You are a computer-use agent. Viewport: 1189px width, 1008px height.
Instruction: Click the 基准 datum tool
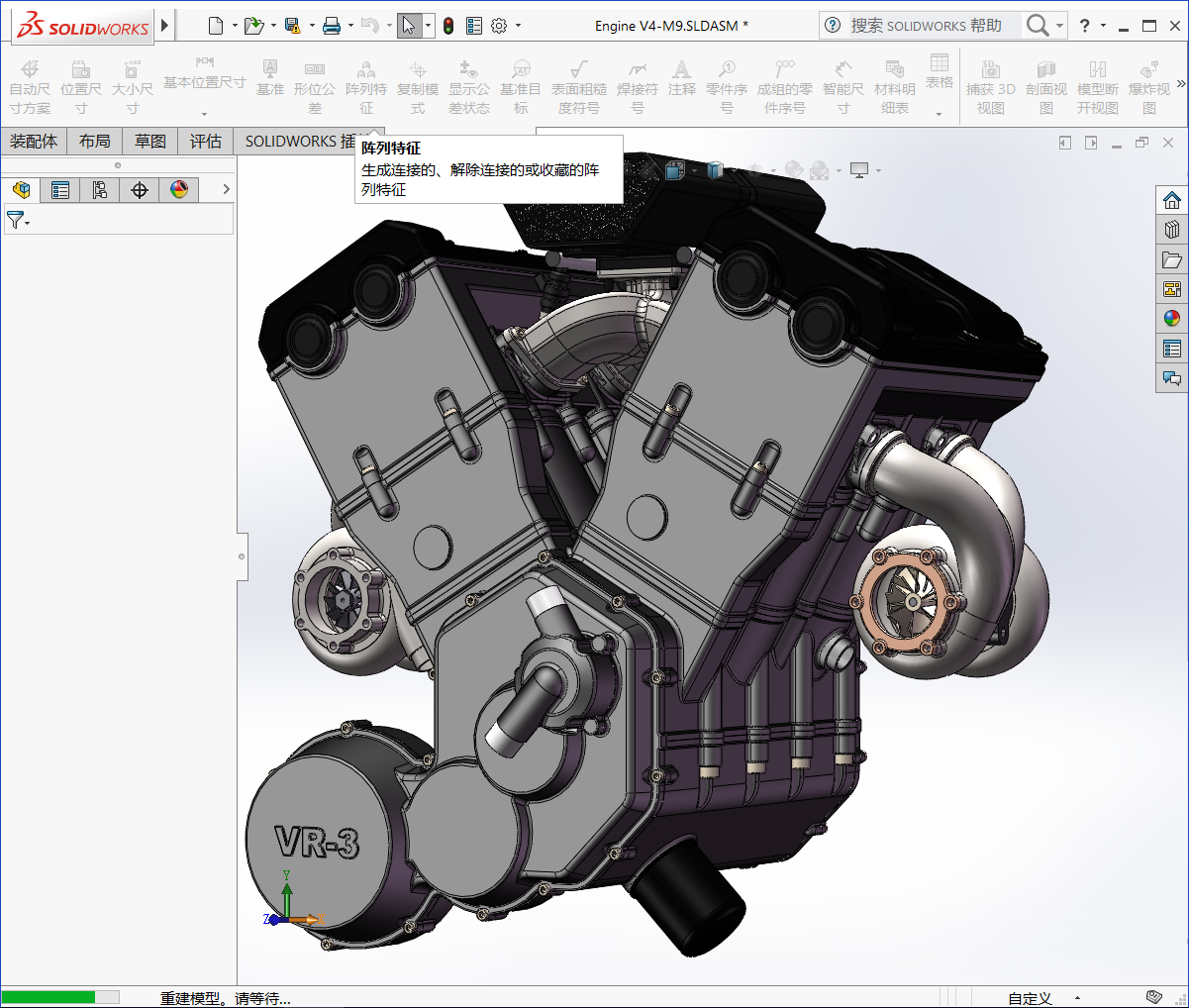tap(270, 77)
